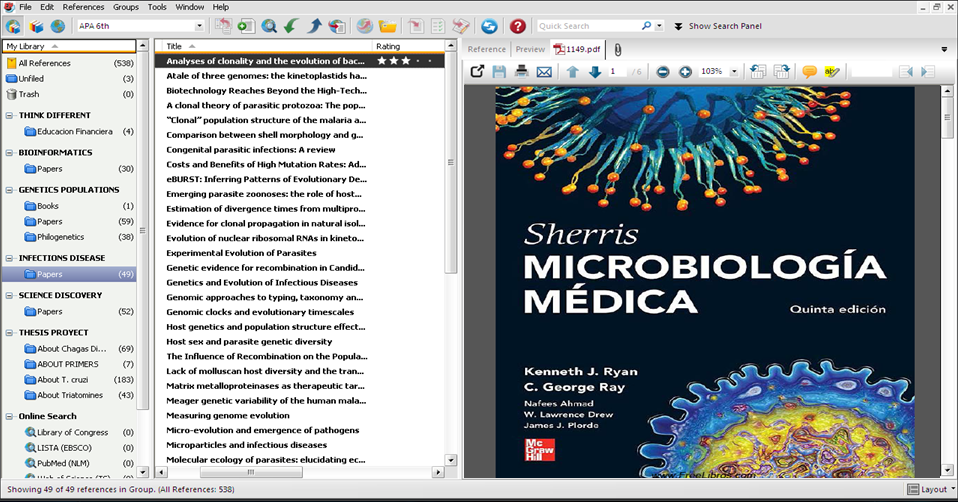Open the References menu
This screenshot has height=502, width=958.
coord(83,7)
